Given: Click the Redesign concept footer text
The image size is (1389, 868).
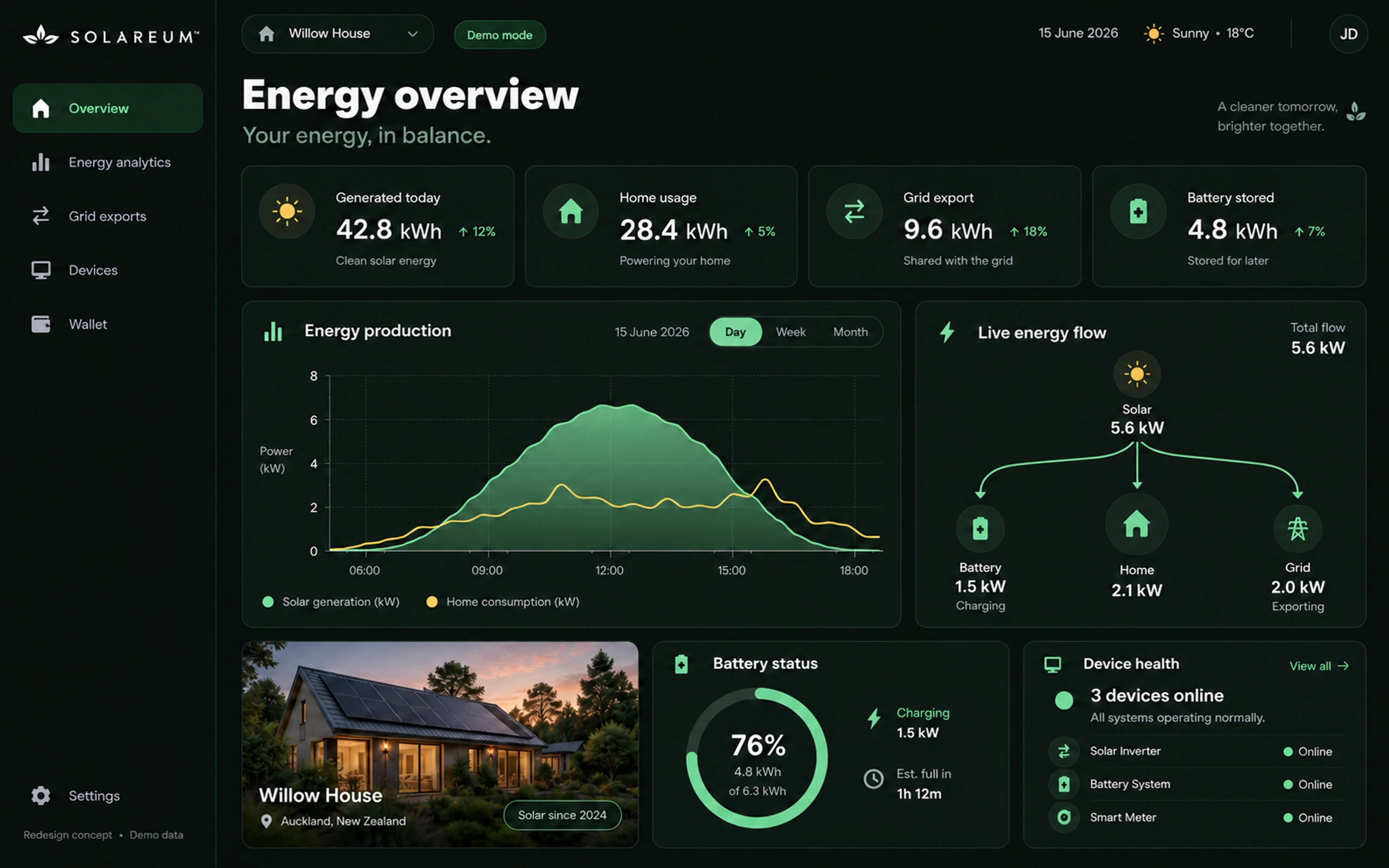Looking at the screenshot, I should [x=68, y=835].
